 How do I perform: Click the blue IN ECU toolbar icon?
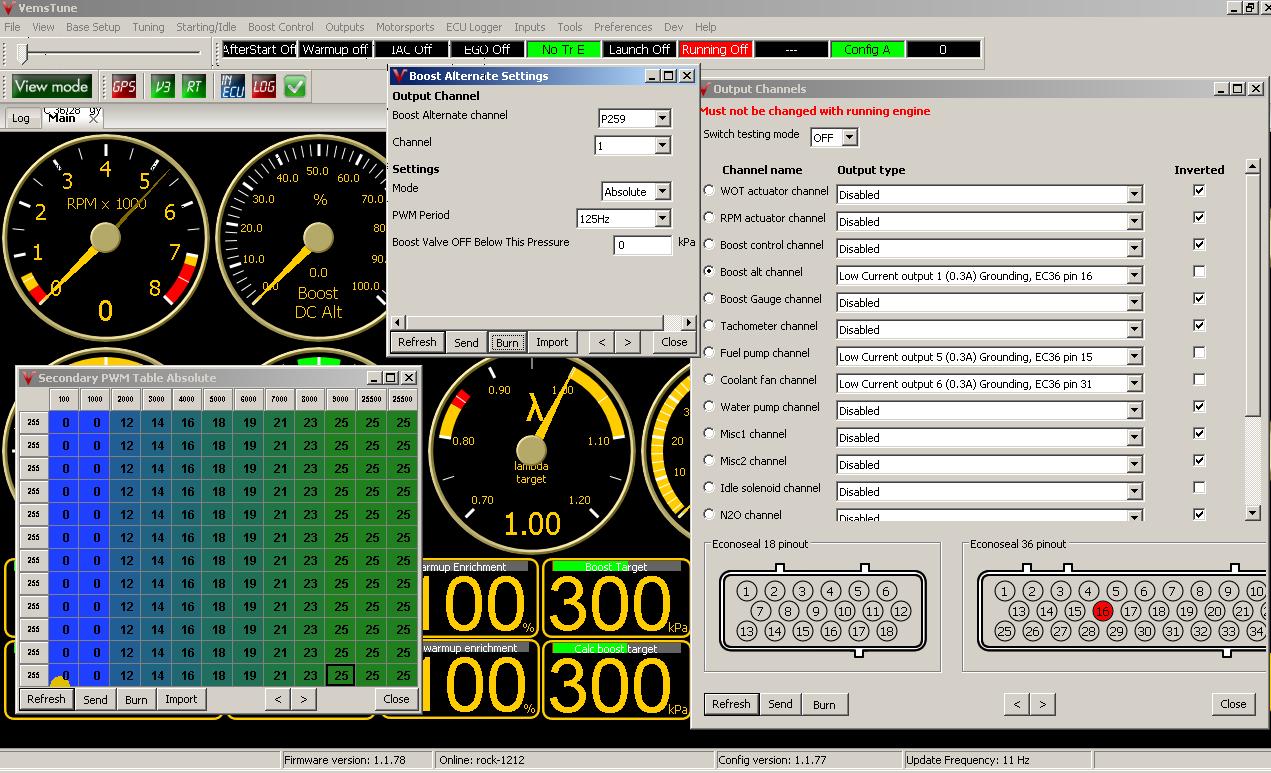[232, 87]
